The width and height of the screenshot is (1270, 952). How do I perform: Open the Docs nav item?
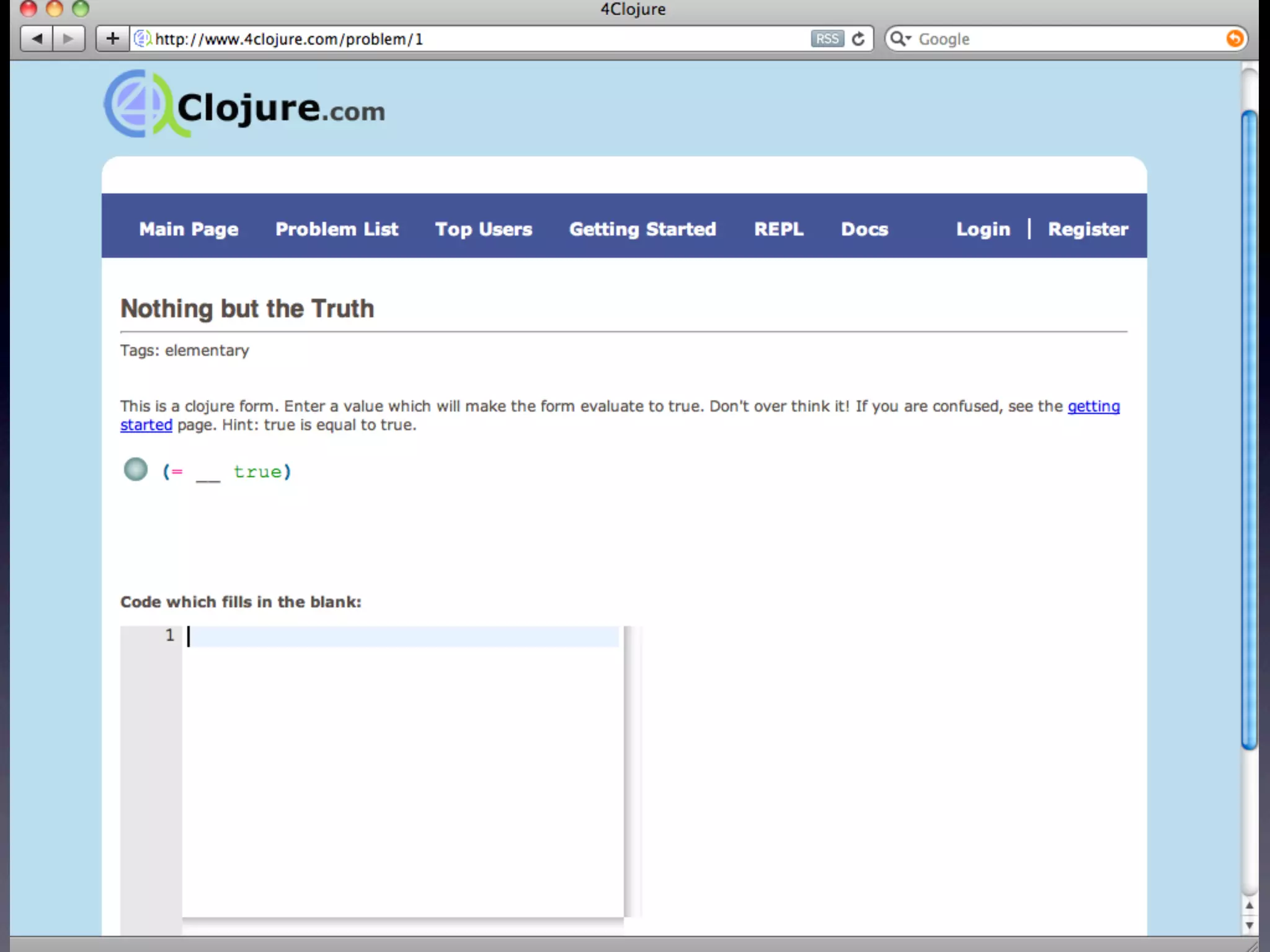pyautogui.click(x=864, y=229)
